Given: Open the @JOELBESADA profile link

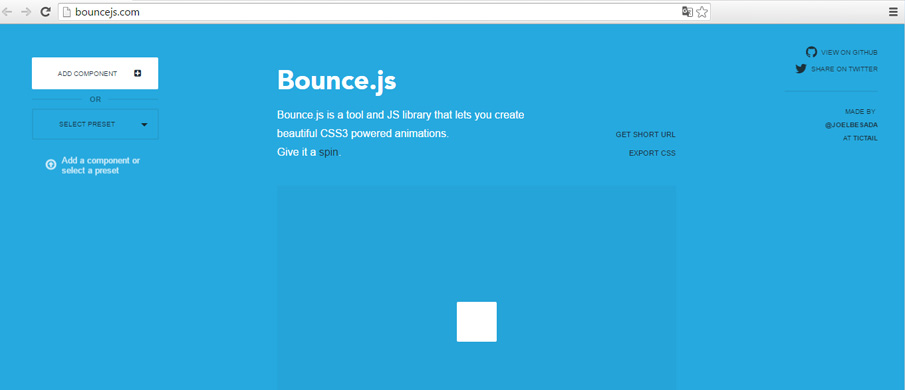Looking at the screenshot, I should [851, 125].
